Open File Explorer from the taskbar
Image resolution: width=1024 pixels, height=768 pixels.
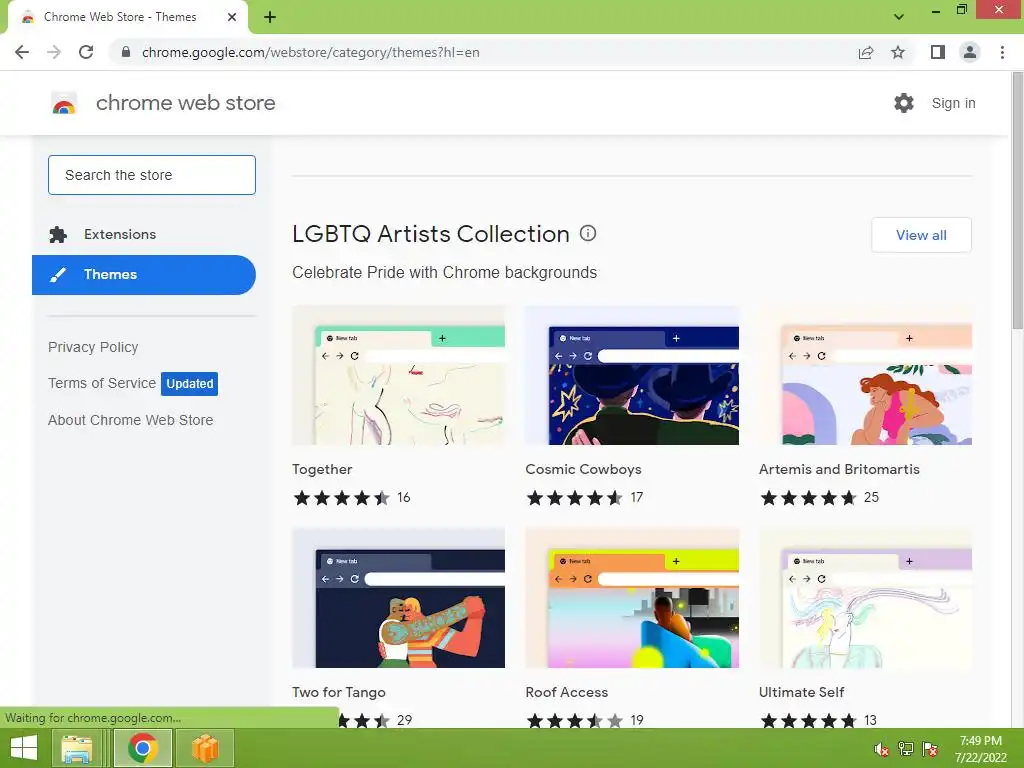tap(77, 748)
